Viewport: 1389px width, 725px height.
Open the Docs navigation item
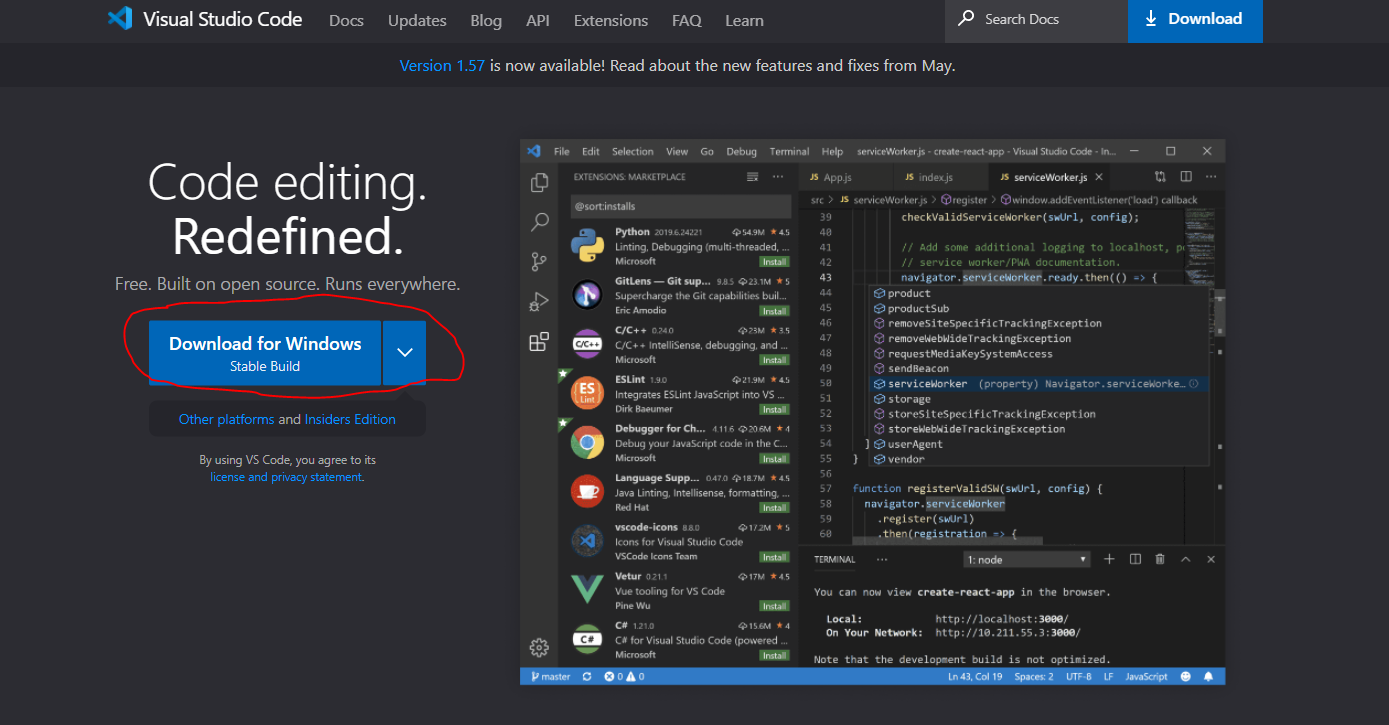(346, 20)
